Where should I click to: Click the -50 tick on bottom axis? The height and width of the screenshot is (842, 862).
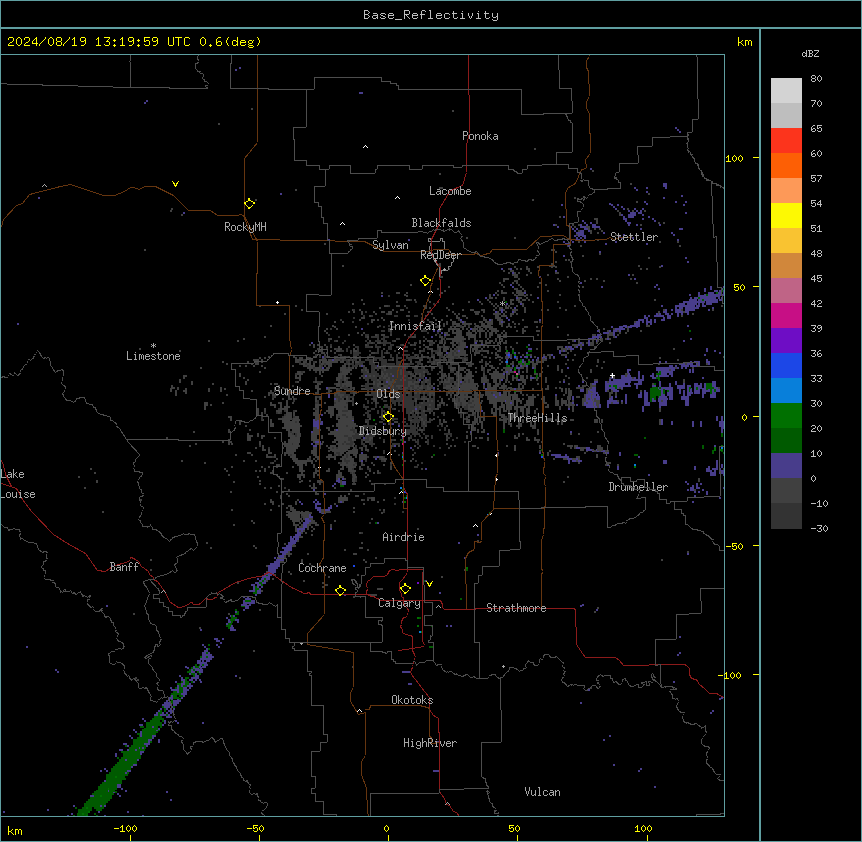(x=255, y=828)
